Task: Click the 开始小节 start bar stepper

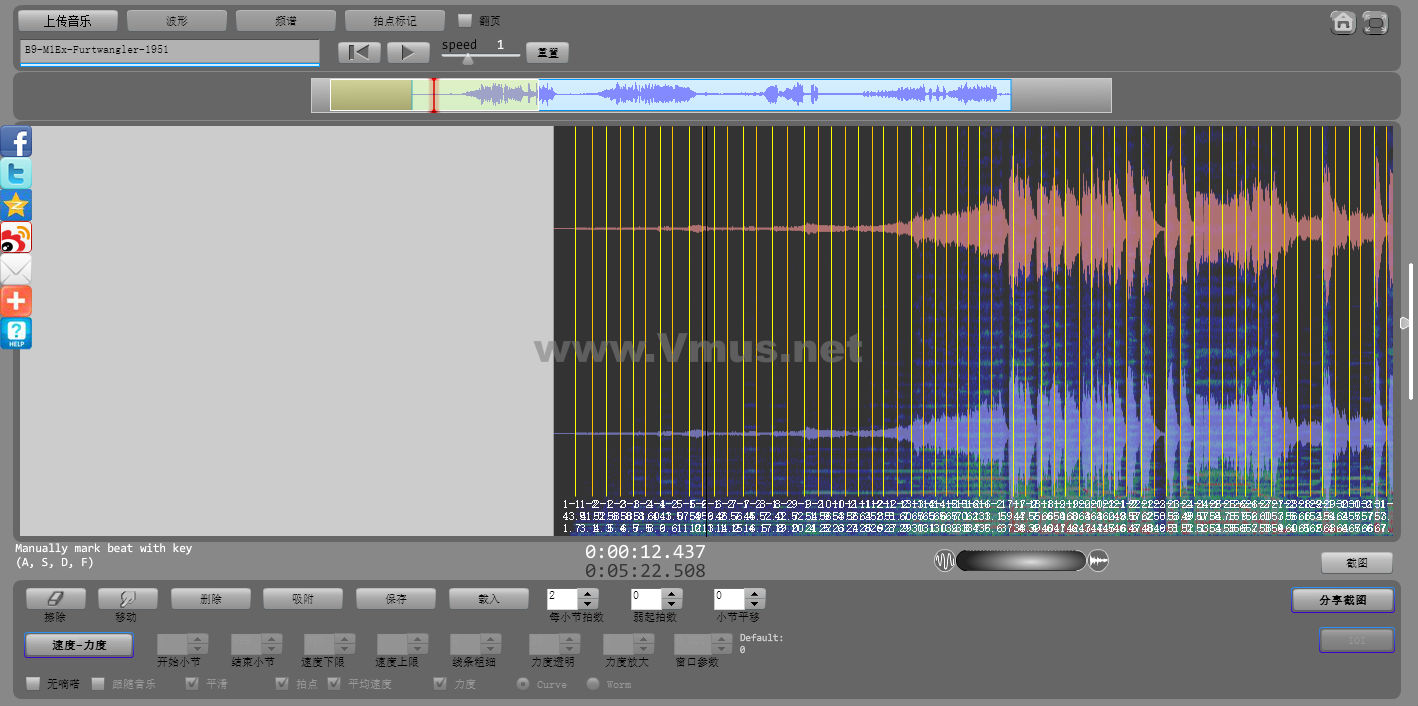Action: point(182,644)
